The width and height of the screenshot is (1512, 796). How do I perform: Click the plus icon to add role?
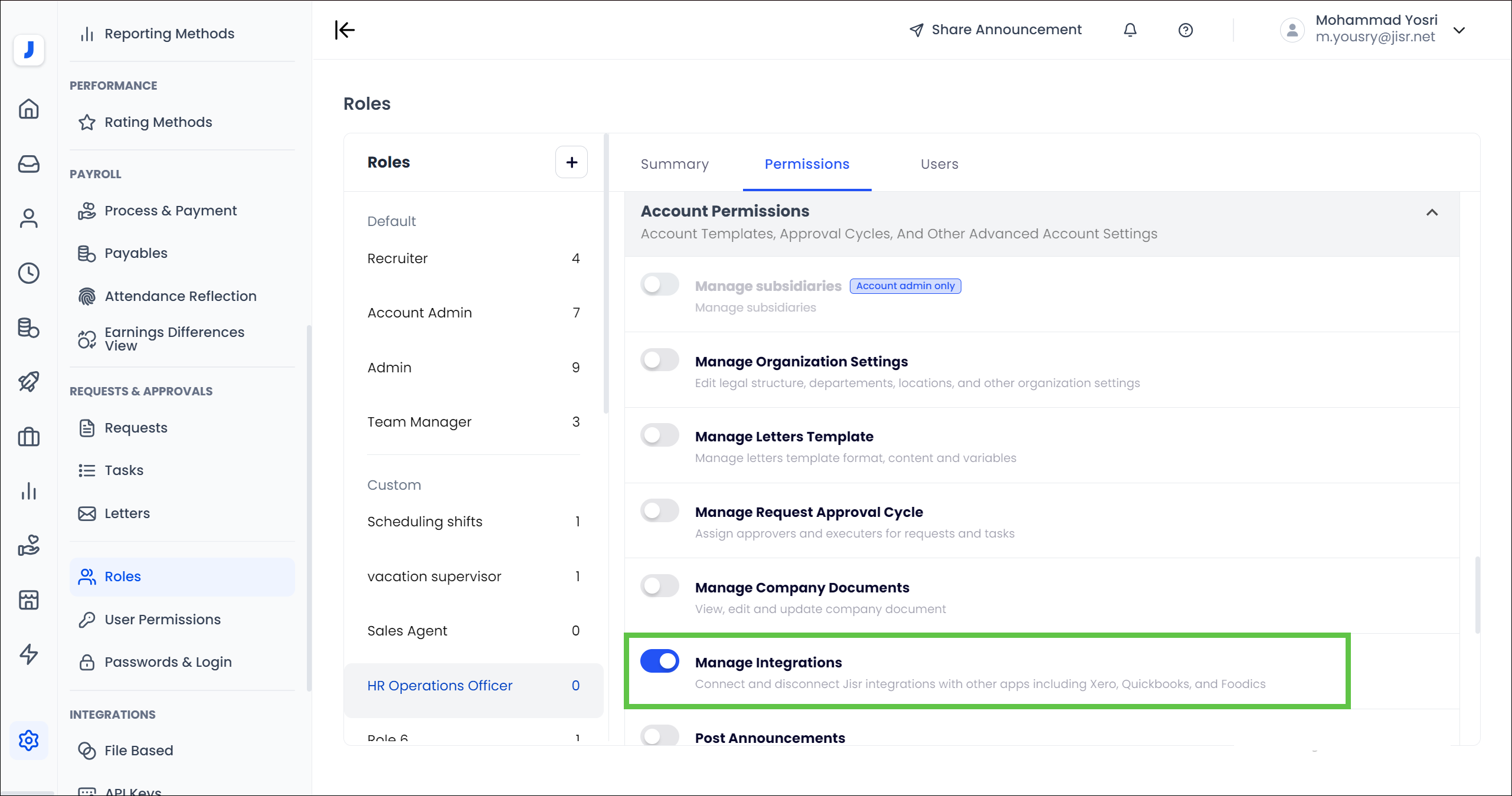tap(571, 162)
